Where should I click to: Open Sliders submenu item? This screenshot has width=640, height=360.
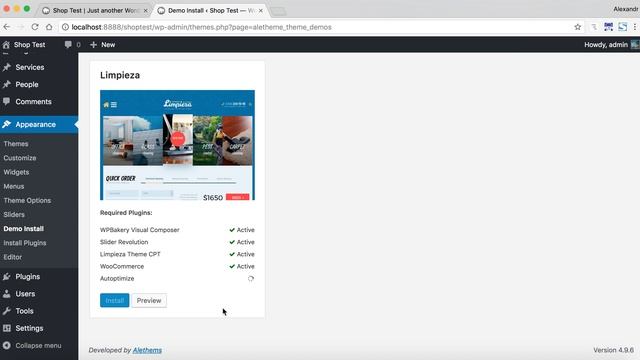click(14, 215)
